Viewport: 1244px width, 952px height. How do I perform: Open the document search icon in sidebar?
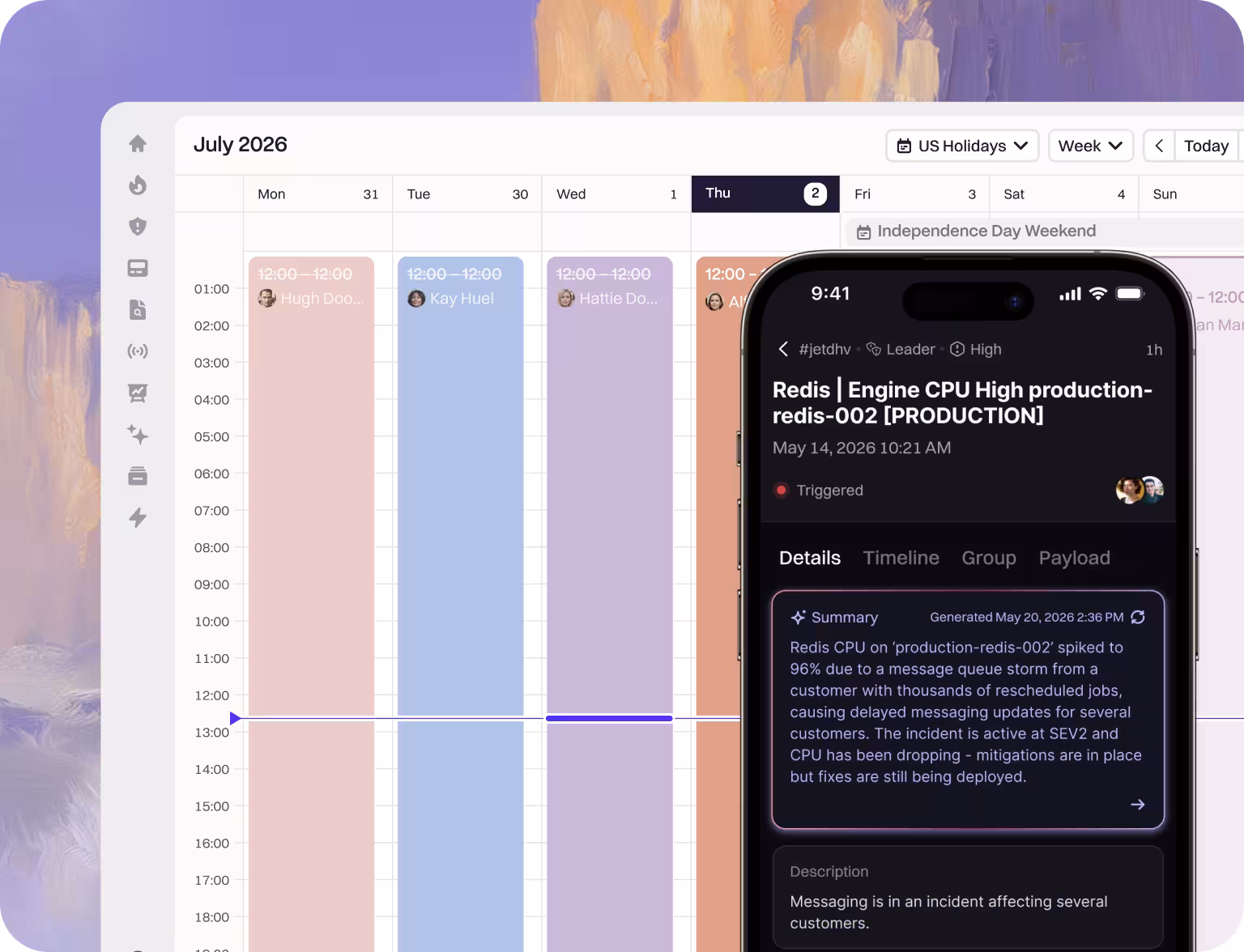click(x=138, y=309)
